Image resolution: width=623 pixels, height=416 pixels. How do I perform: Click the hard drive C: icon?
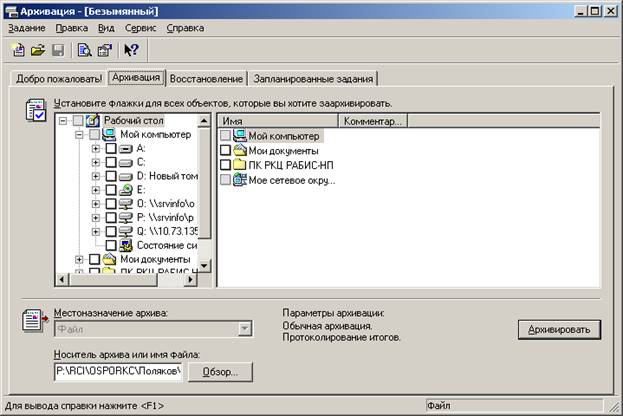126,163
